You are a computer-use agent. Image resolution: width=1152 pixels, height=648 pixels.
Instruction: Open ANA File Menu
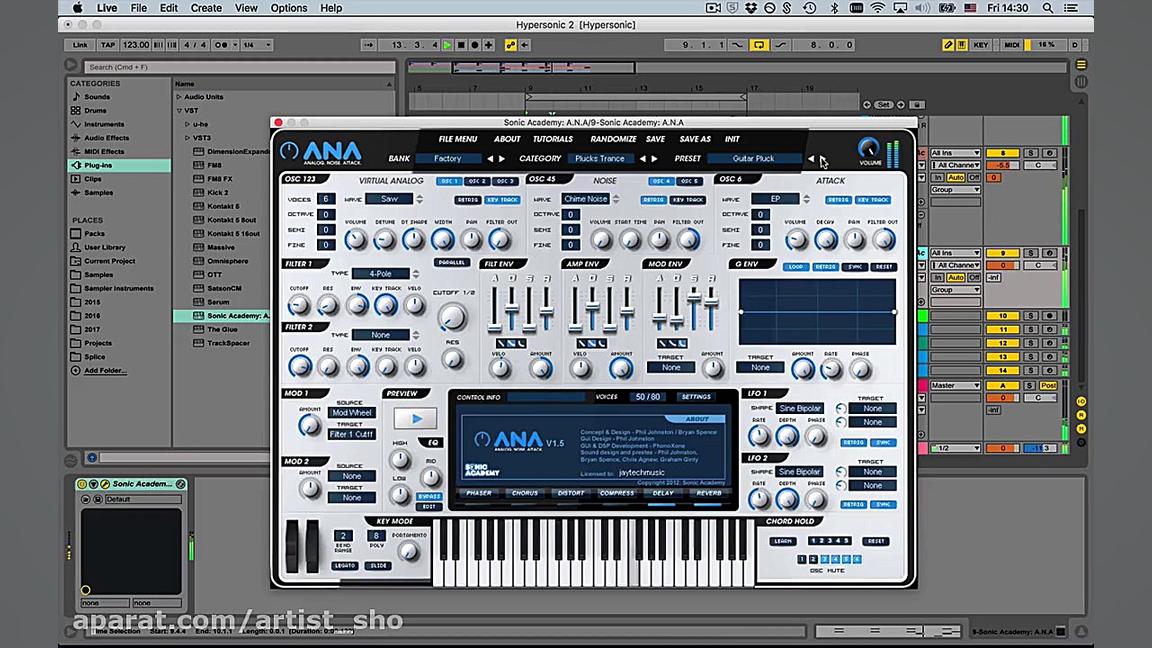click(x=458, y=139)
